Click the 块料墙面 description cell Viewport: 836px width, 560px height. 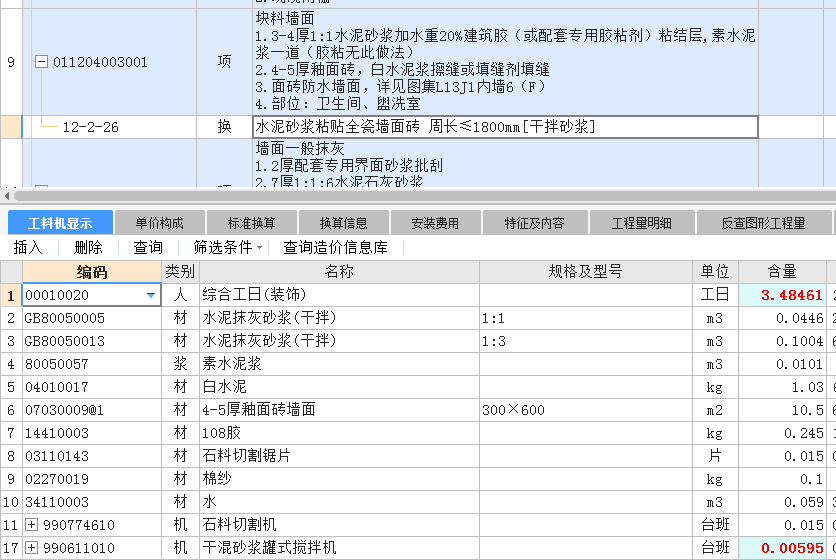tap(505, 62)
